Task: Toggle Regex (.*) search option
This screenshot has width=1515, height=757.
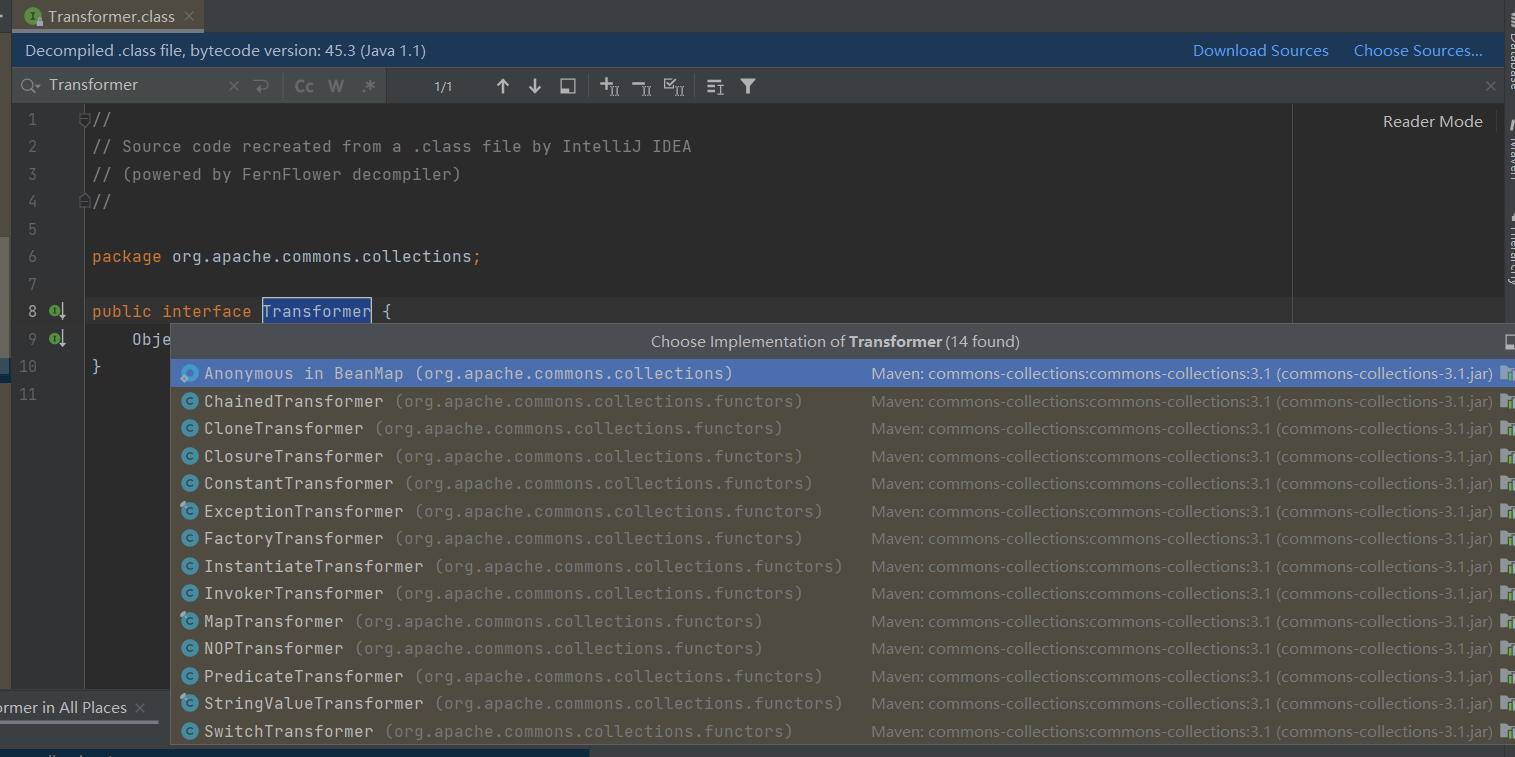Action: (368, 87)
